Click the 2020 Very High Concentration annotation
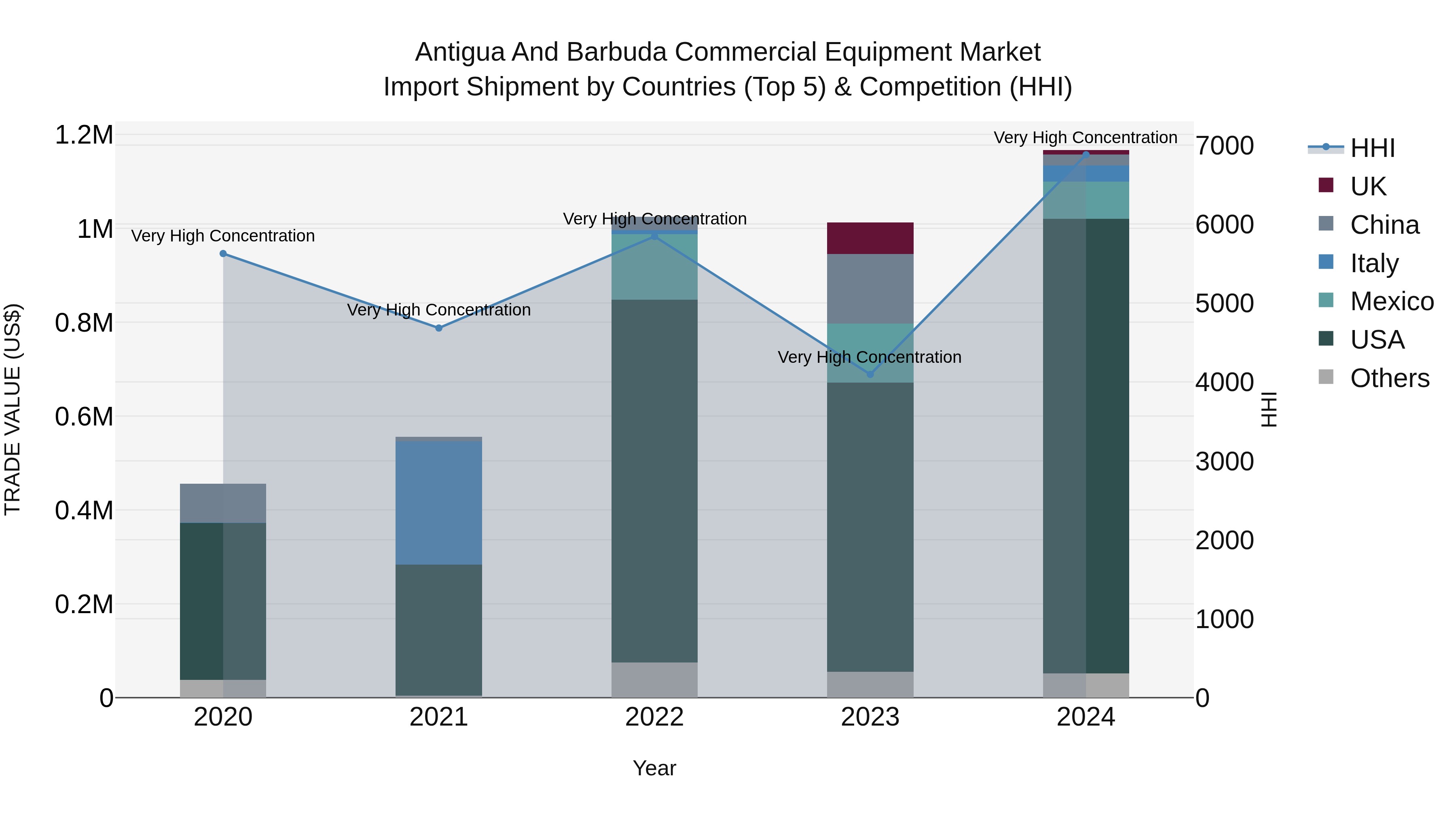The image size is (1456, 819). coord(223,236)
